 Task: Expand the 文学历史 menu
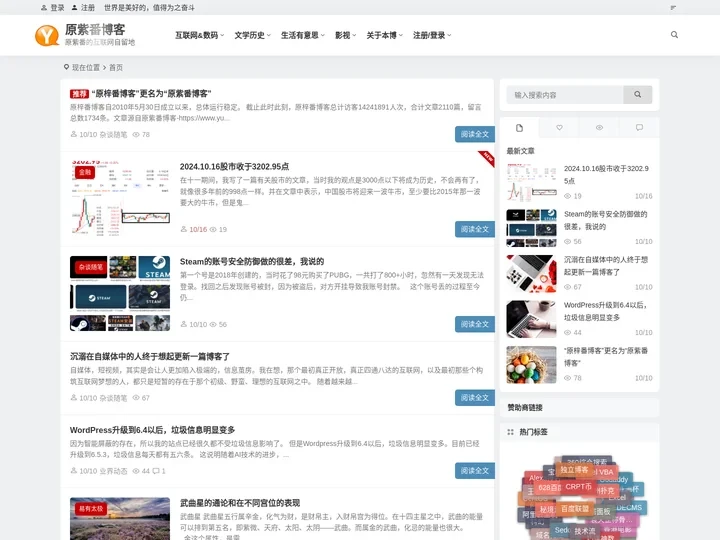click(x=253, y=35)
